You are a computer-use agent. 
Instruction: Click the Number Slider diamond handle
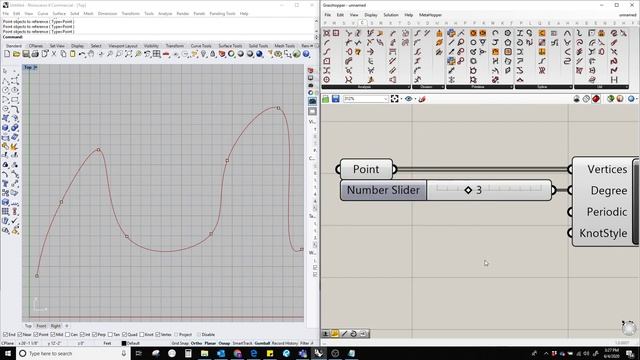click(468, 190)
